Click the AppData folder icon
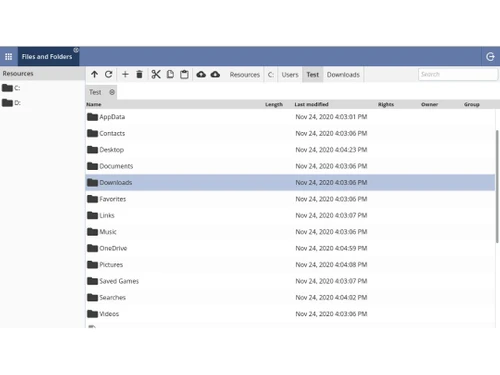 (92, 117)
